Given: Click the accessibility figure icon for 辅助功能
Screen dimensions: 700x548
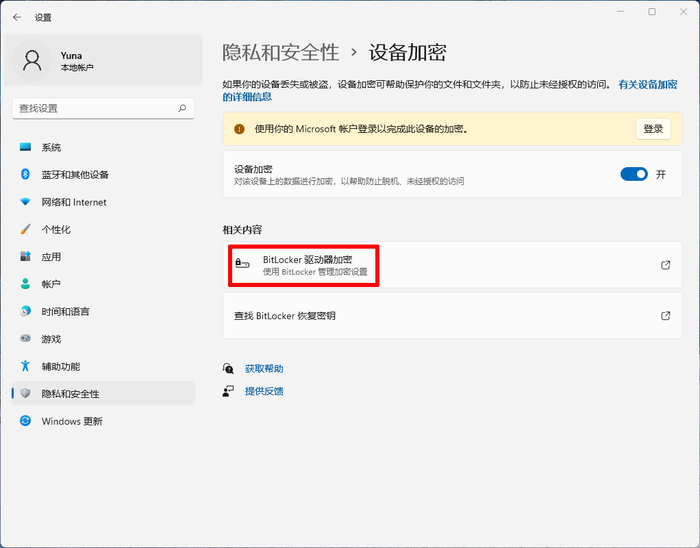Looking at the screenshot, I should click(25, 366).
